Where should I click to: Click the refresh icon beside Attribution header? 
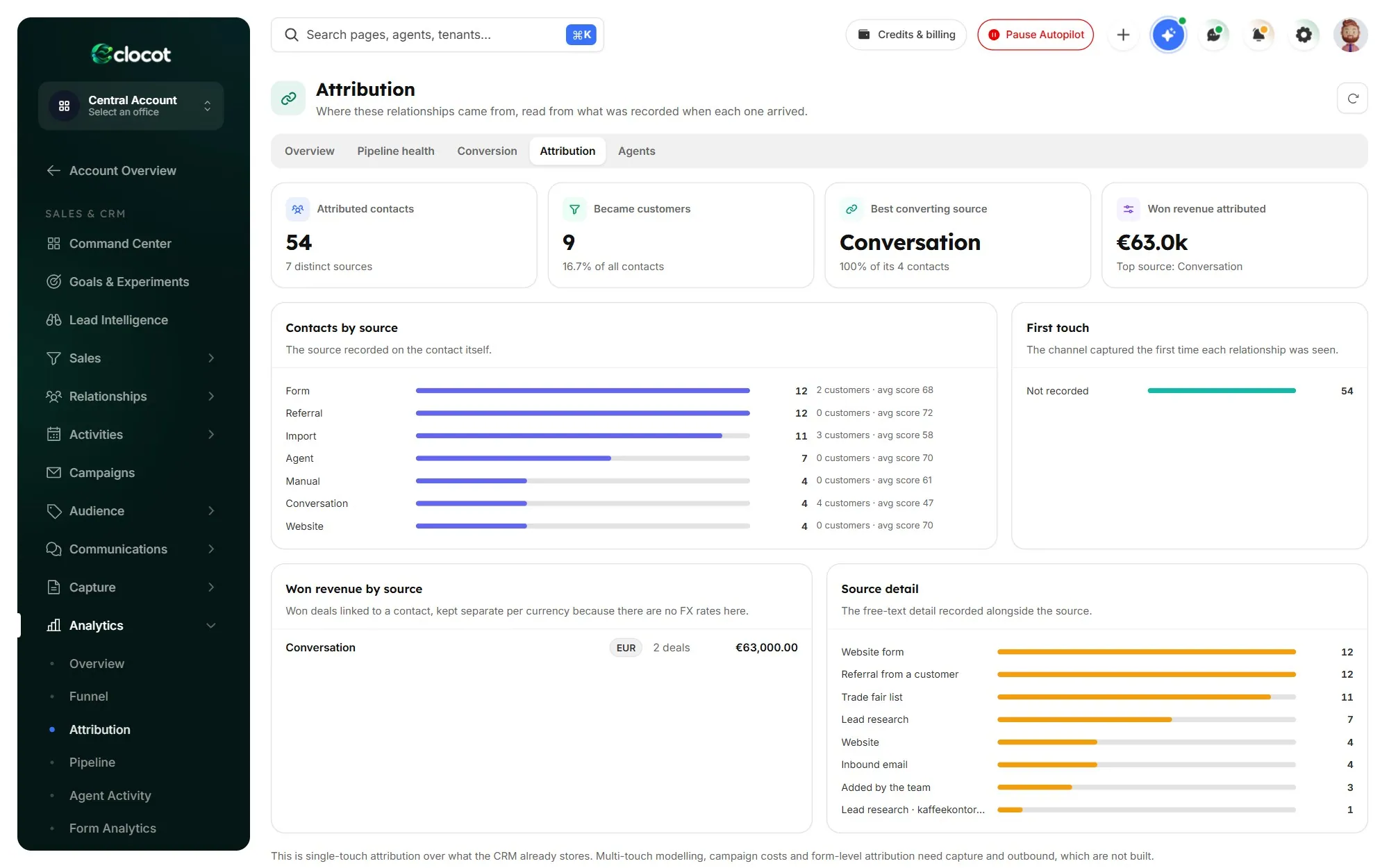click(x=1352, y=99)
